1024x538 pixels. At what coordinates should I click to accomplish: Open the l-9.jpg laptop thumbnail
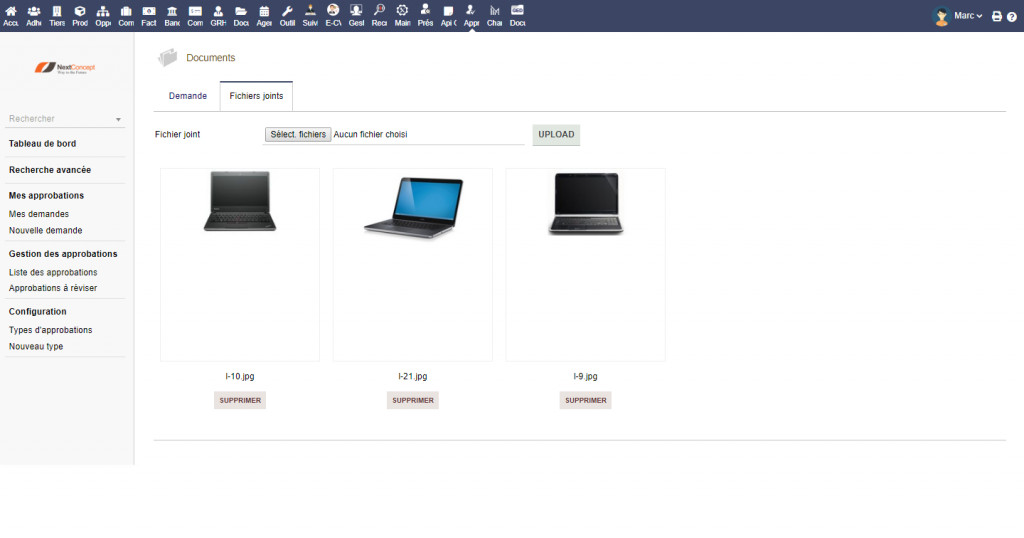[x=586, y=203]
